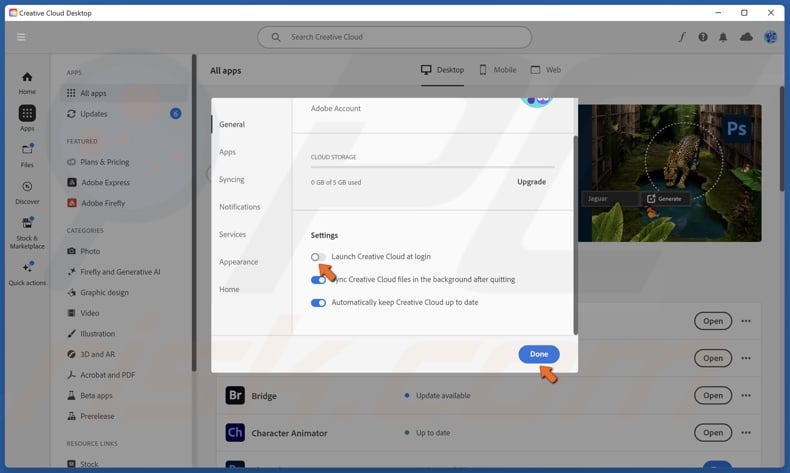The height and width of the screenshot is (473, 790).
Task: Open Files from the left sidebar
Action: point(27,155)
